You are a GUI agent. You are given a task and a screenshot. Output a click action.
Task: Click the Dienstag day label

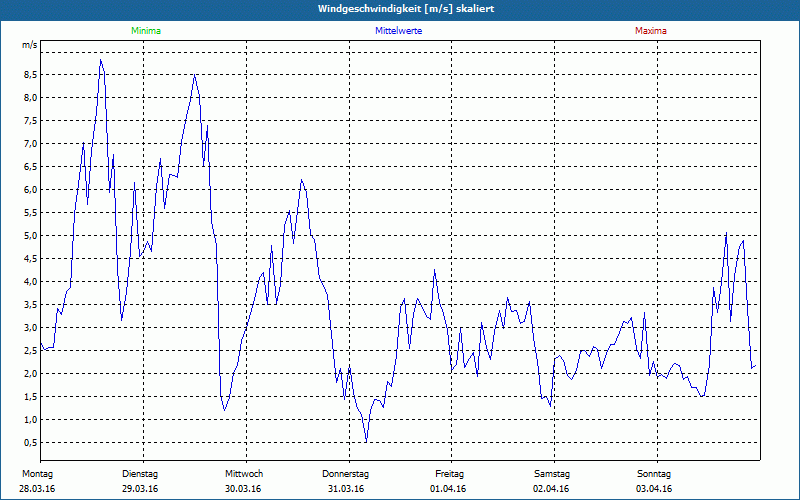pyautogui.click(x=140, y=474)
